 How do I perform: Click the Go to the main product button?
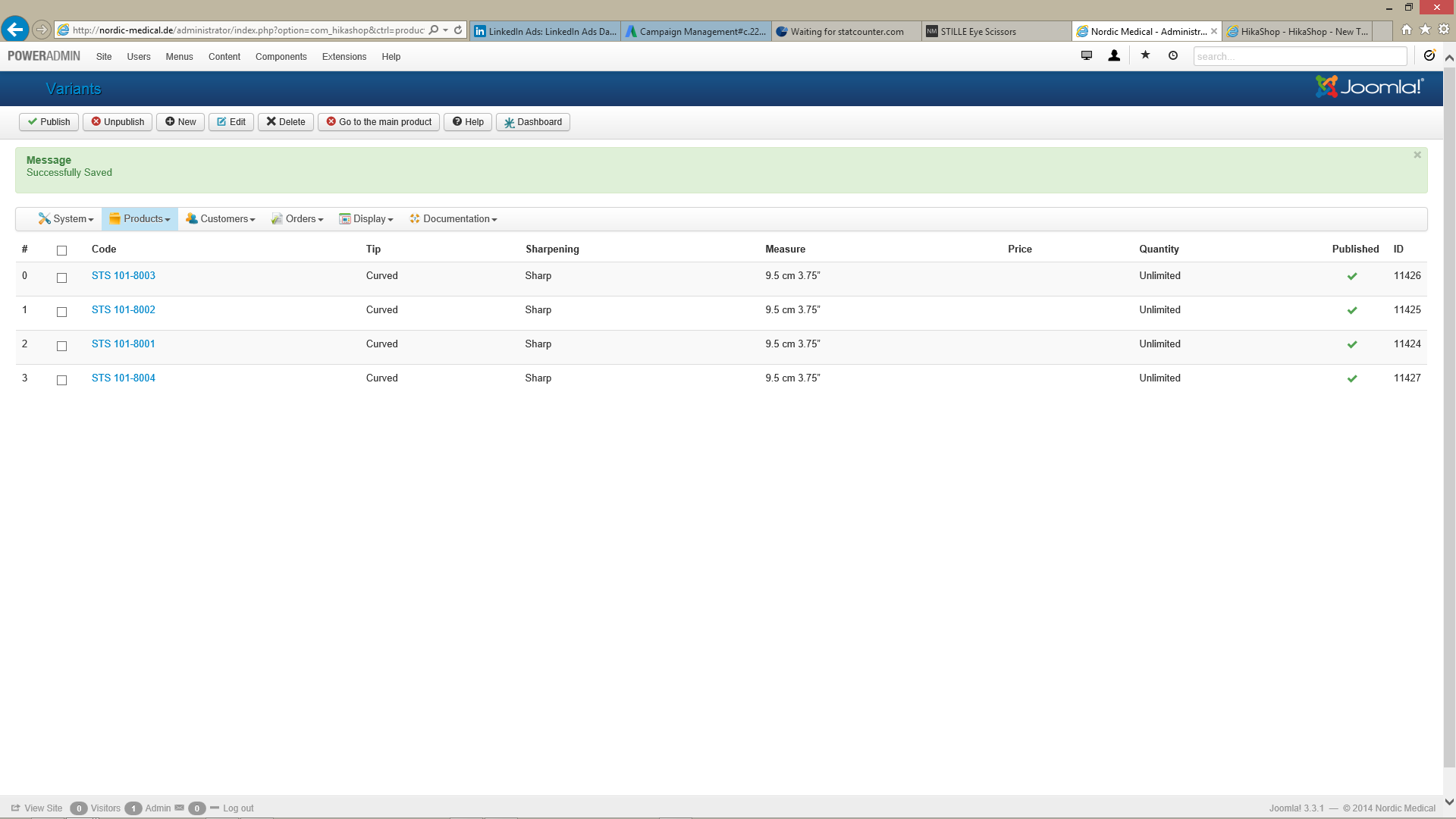(378, 122)
